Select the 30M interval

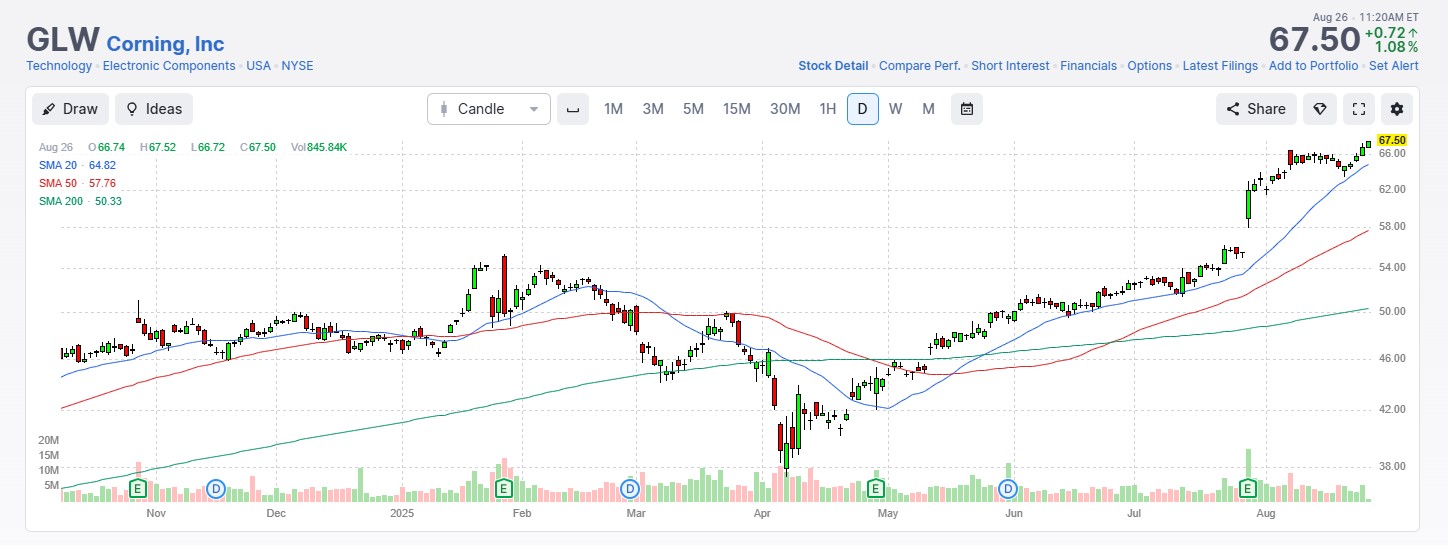pyautogui.click(x=785, y=109)
